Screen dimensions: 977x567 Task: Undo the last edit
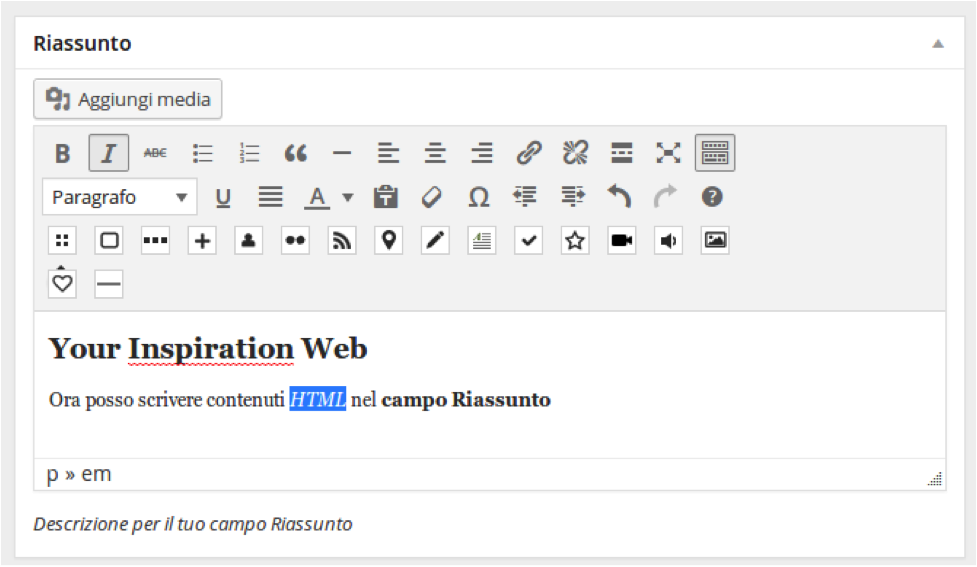coord(619,197)
